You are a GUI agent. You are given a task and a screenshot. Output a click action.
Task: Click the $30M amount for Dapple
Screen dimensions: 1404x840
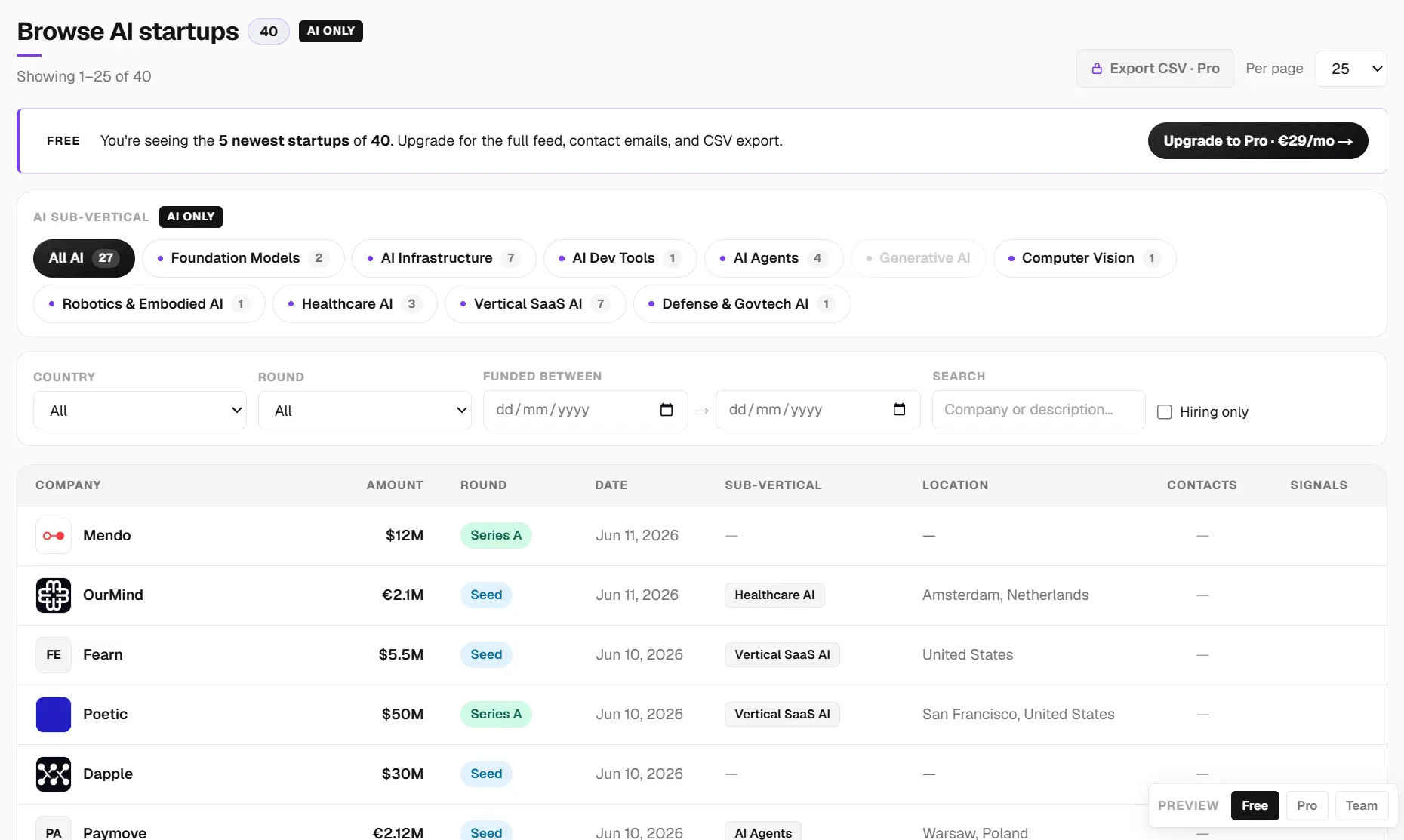coord(402,774)
